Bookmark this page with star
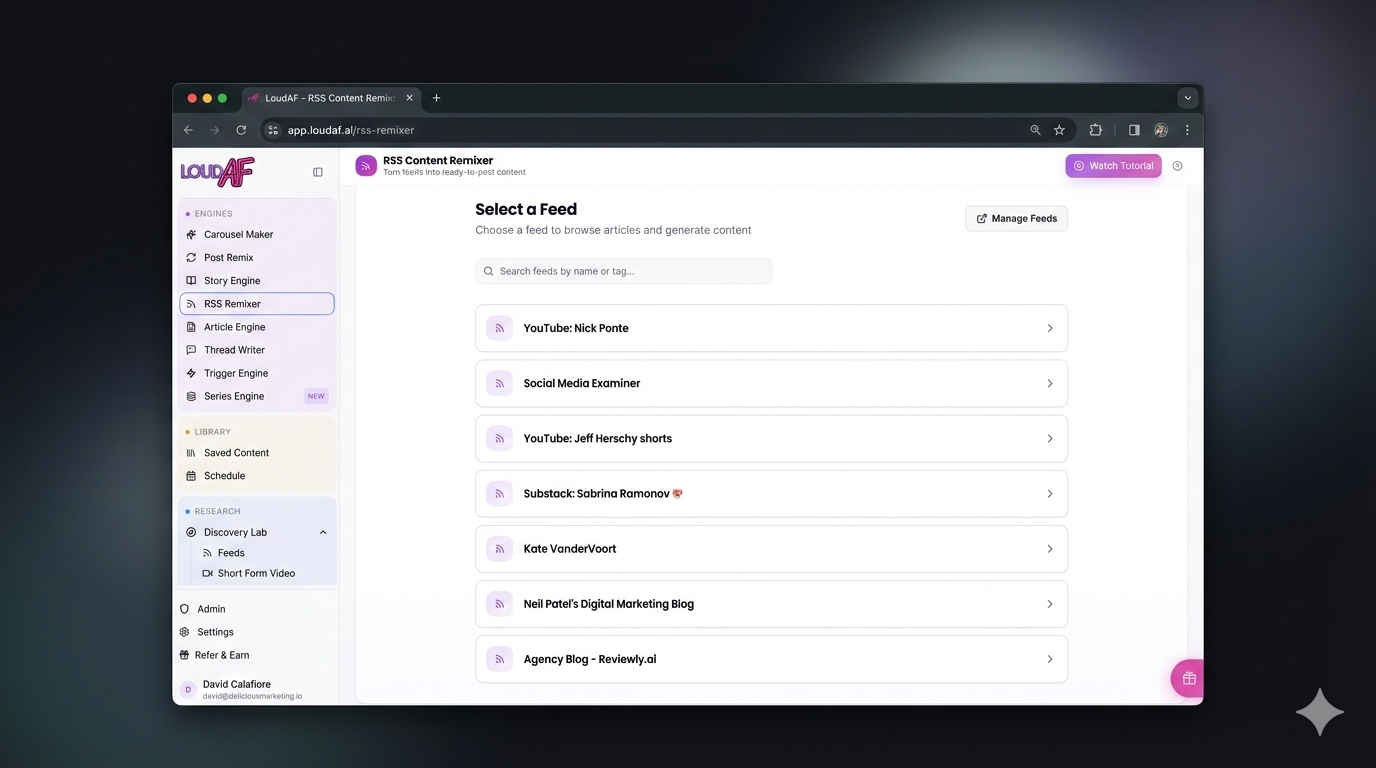Image resolution: width=1376 pixels, height=768 pixels. click(1059, 130)
